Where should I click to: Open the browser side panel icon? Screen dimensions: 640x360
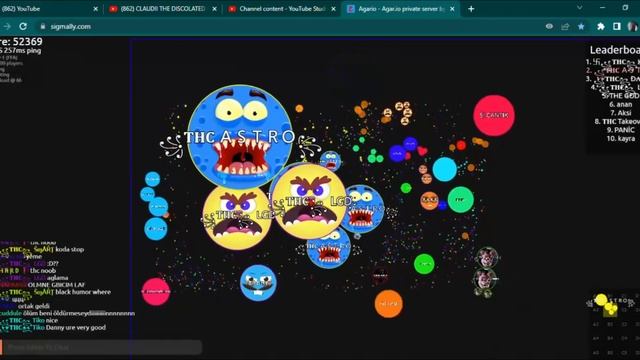point(617,27)
